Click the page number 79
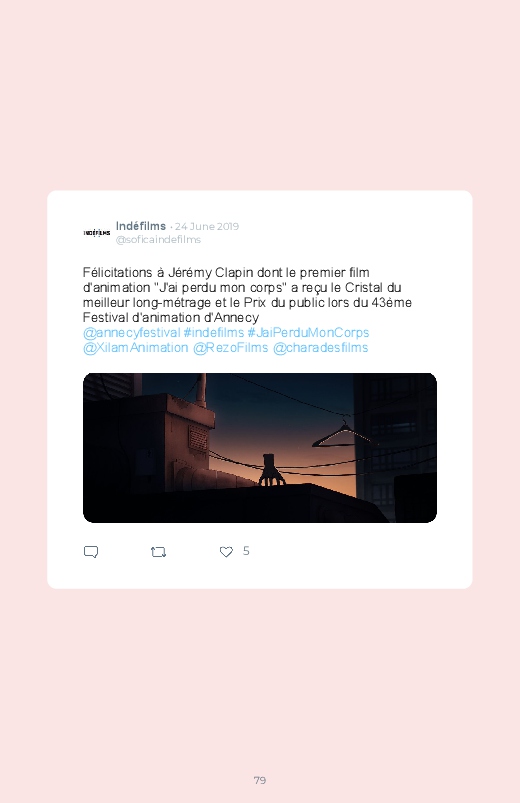Screen dimensions: 520x803 pyautogui.click(x=260, y=780)
